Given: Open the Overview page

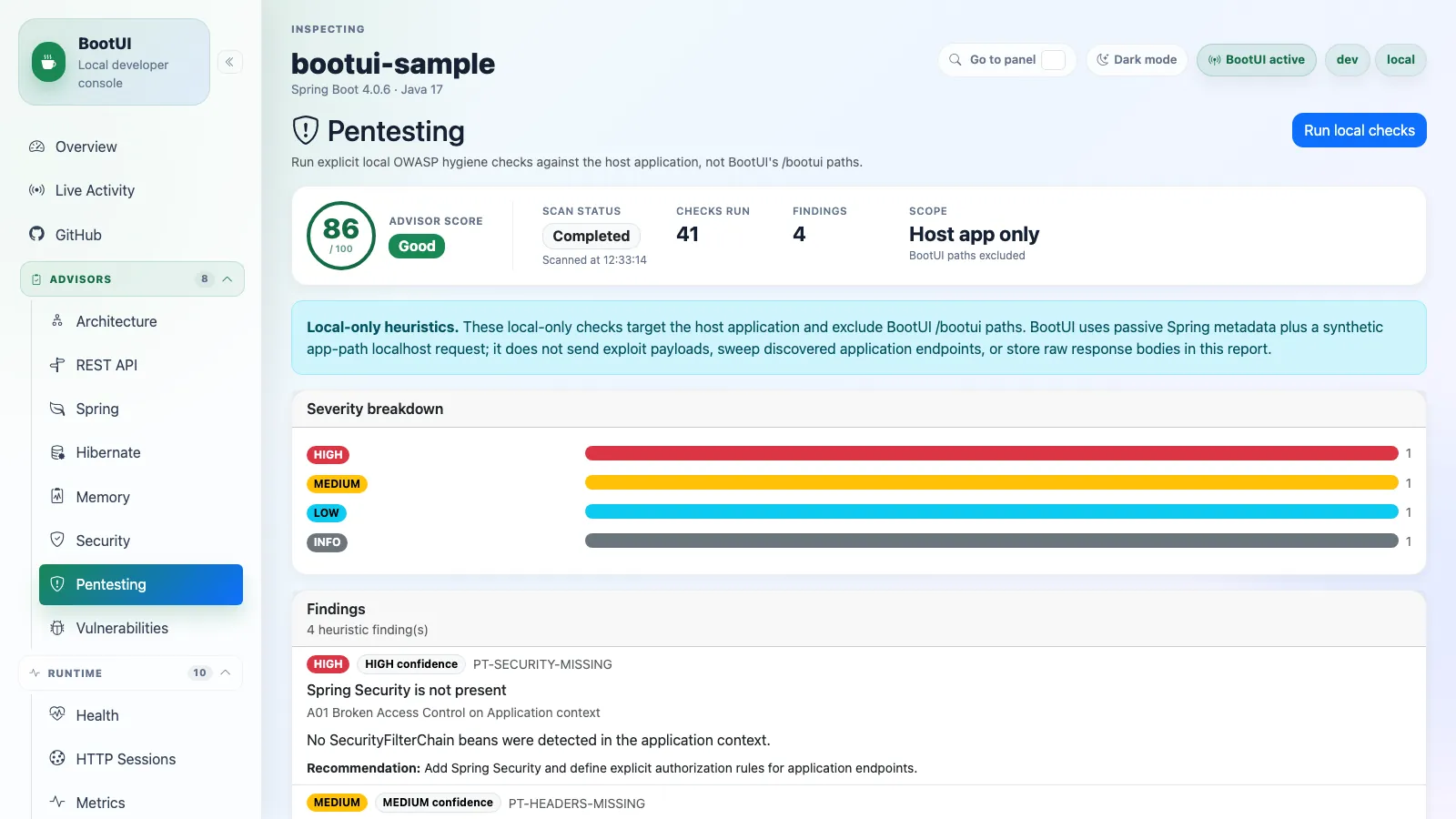Looking at the screenshot, I should point(132,147).
